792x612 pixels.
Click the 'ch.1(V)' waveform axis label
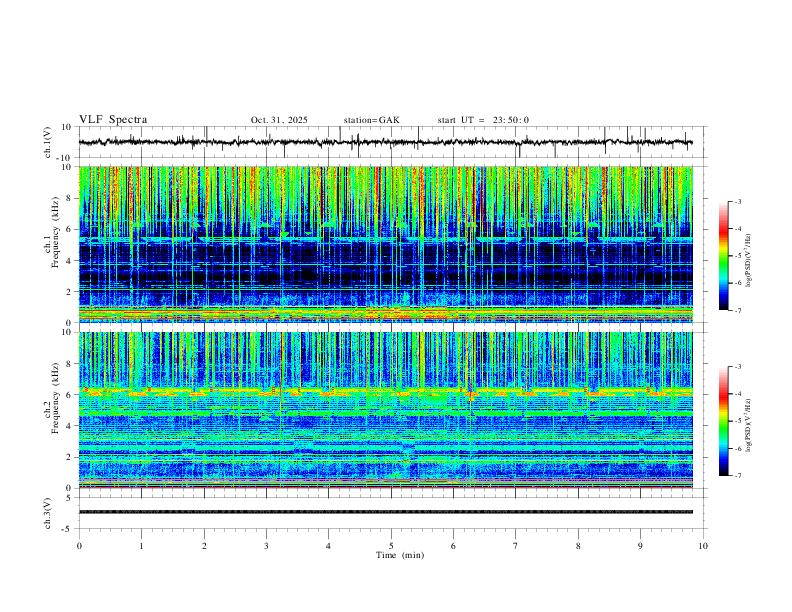point(48,142)
